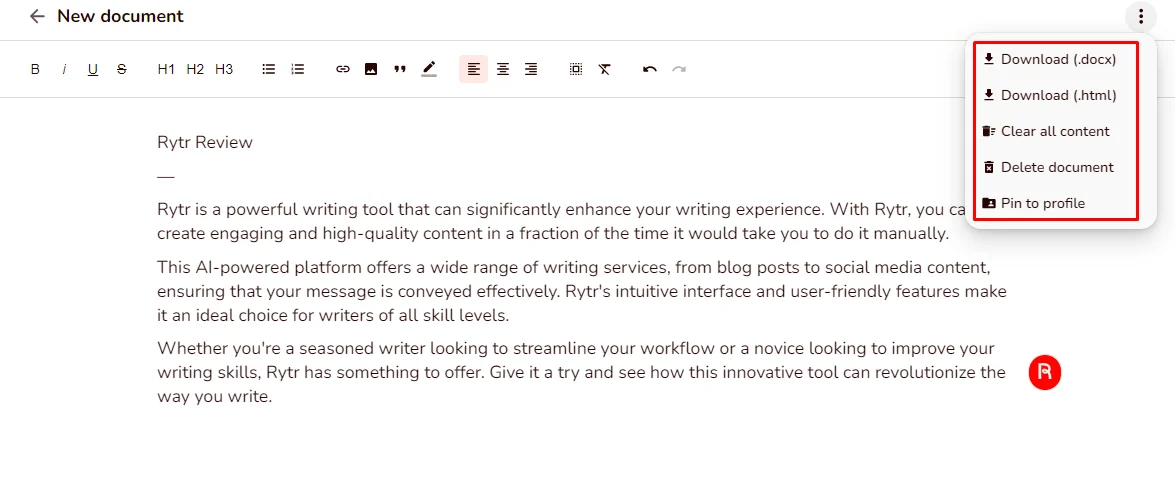The image size is (1175, 491).
Task: Center align the text
Action: 503,69
